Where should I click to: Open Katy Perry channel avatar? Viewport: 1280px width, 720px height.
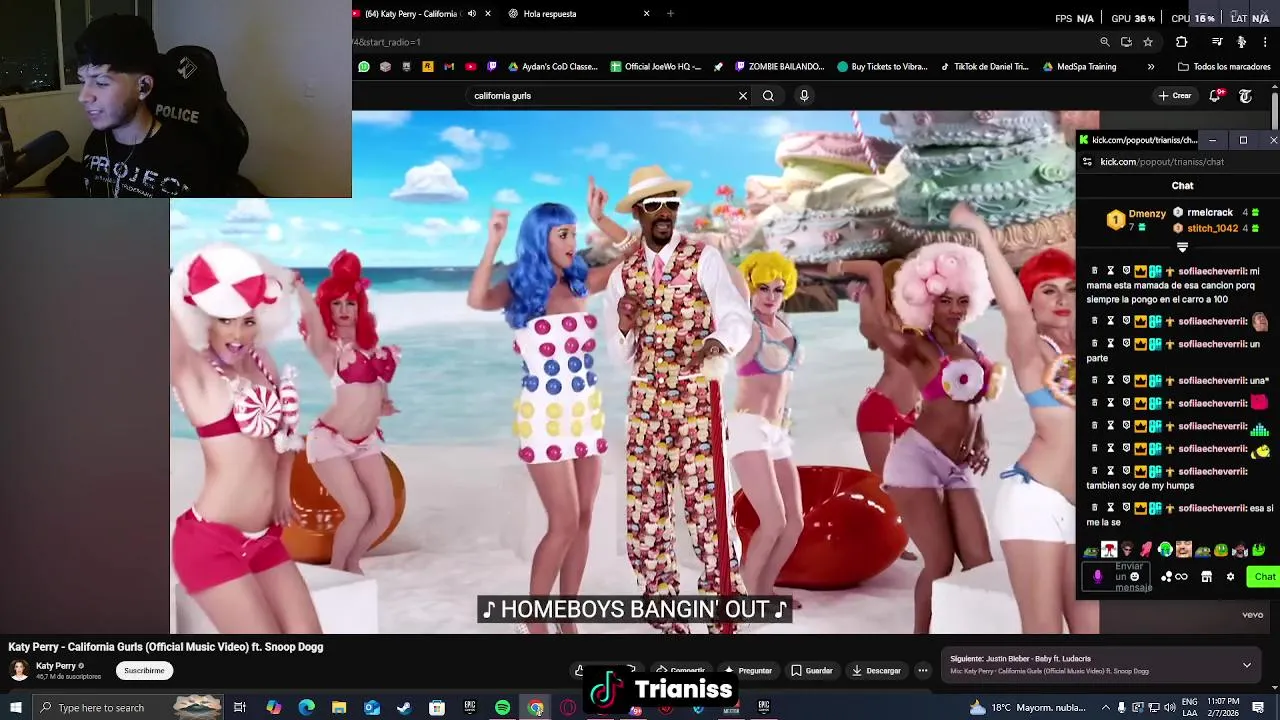(x=19, y=670)
